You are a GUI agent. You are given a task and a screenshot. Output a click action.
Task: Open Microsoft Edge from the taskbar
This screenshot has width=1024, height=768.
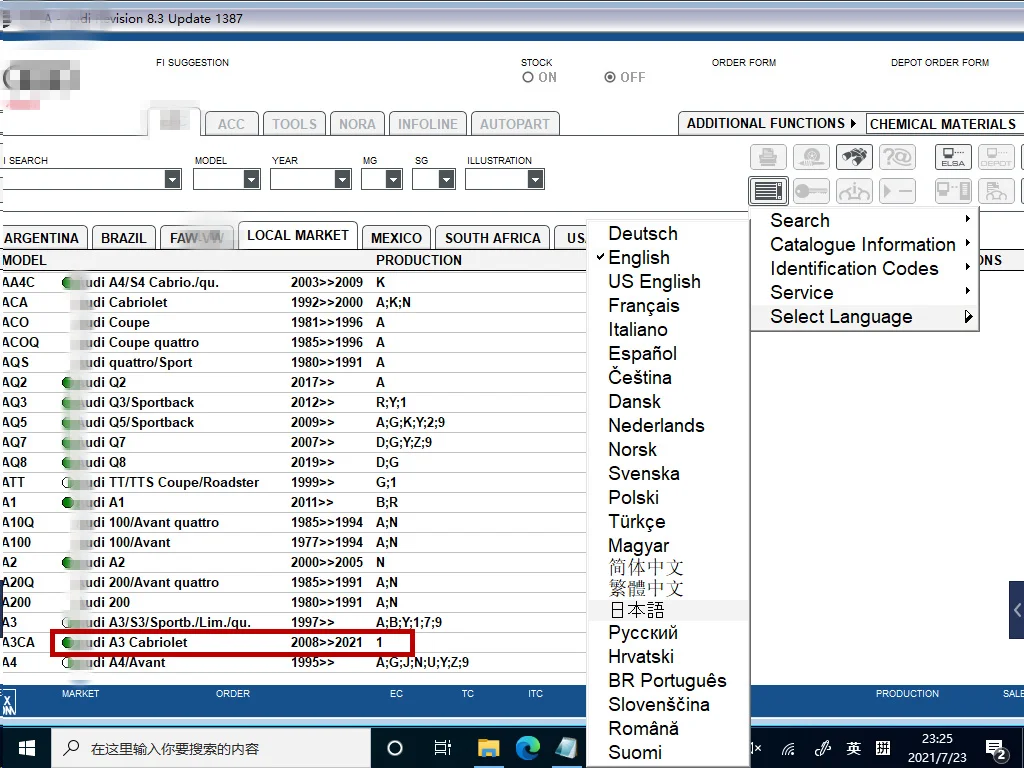(x=527, y=747)
